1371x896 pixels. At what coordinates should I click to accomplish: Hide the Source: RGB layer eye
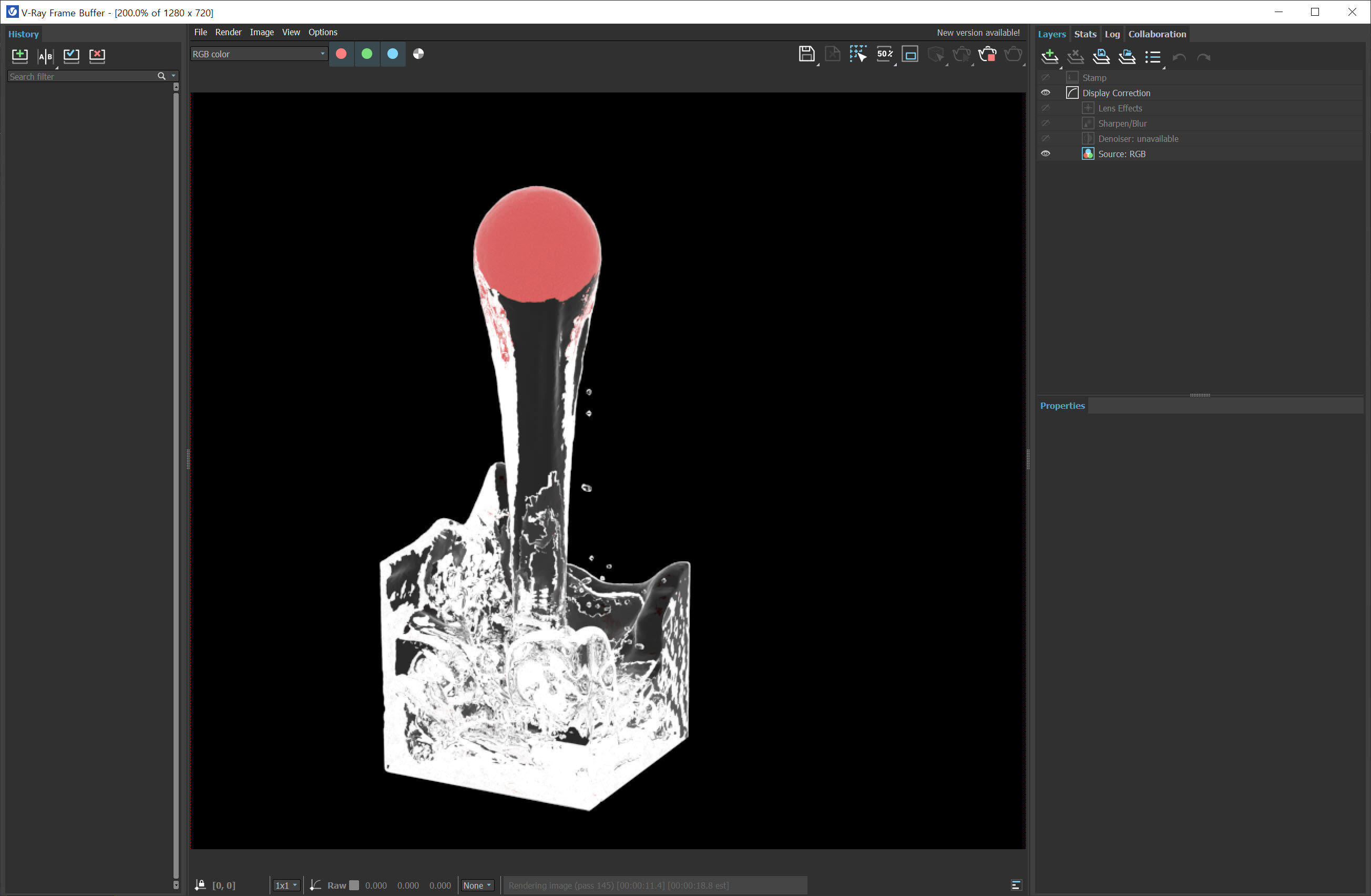coord(1046,154)
